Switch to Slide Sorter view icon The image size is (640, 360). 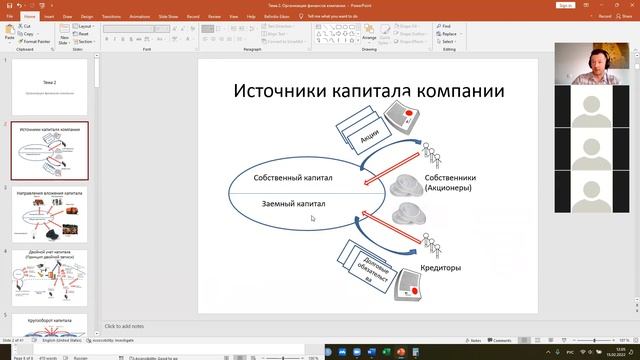(538, 340)
